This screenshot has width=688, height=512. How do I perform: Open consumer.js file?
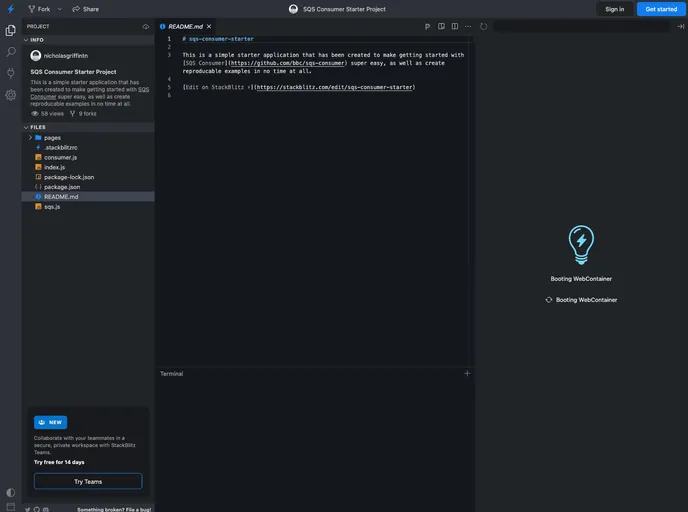[88, 158]
